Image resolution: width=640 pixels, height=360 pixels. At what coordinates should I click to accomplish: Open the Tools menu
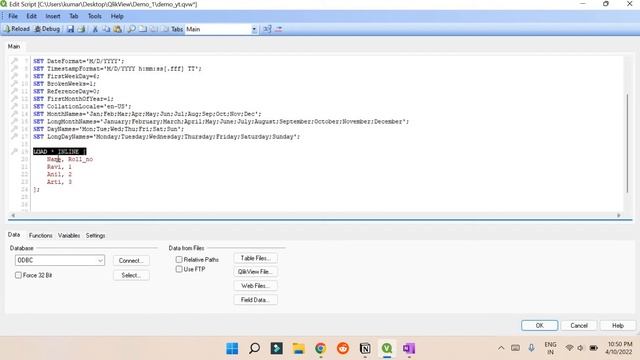coord(95,16)
